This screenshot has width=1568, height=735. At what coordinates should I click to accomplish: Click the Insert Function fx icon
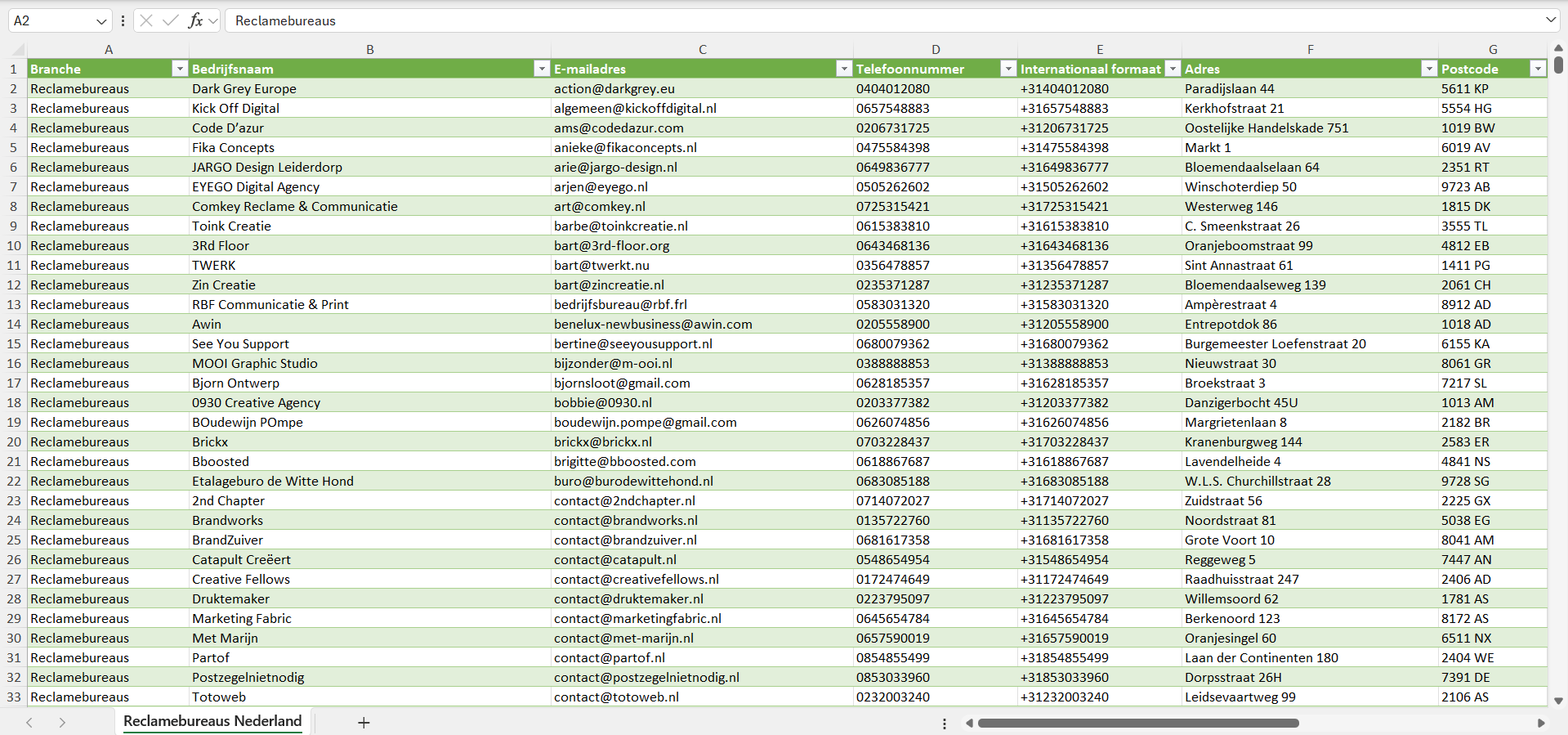(x=195, y=20)
